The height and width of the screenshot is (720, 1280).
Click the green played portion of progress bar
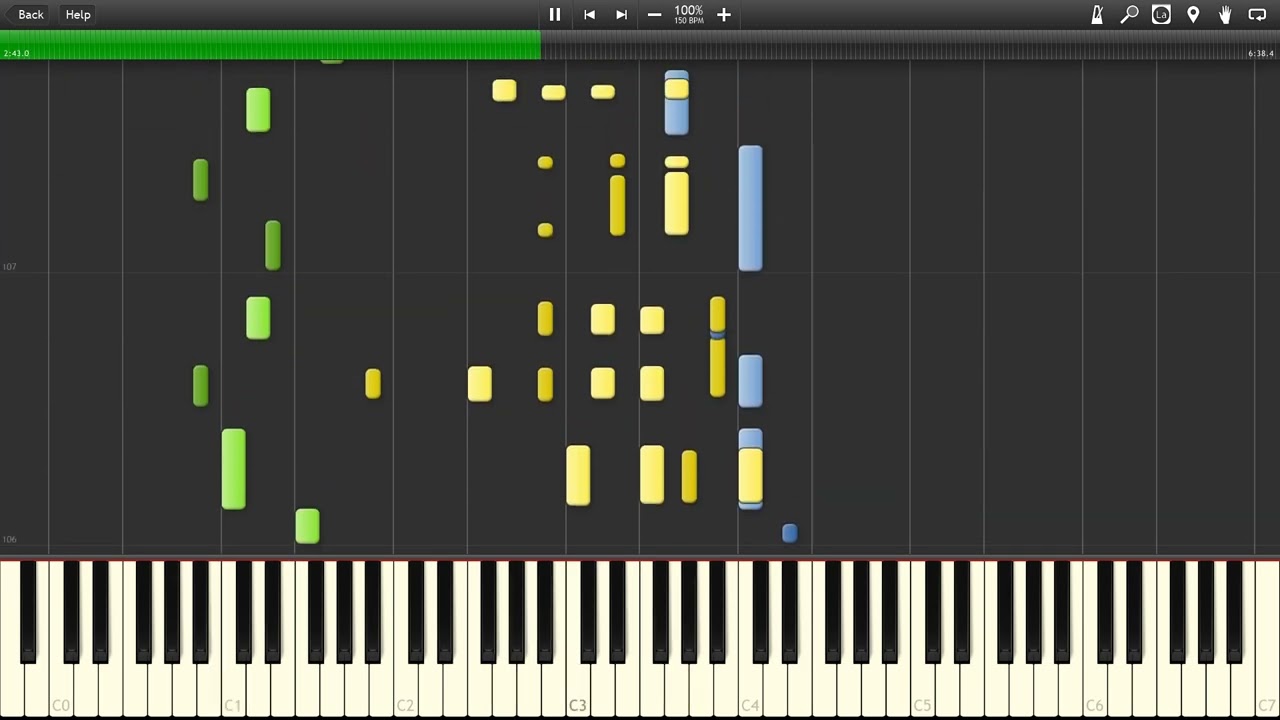(x=270, y=44)
